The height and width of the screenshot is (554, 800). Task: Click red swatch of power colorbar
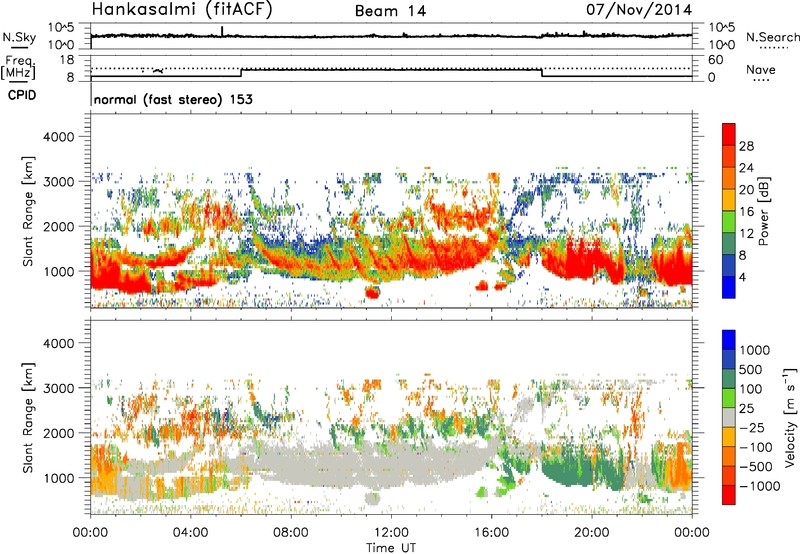coord(729,134)
